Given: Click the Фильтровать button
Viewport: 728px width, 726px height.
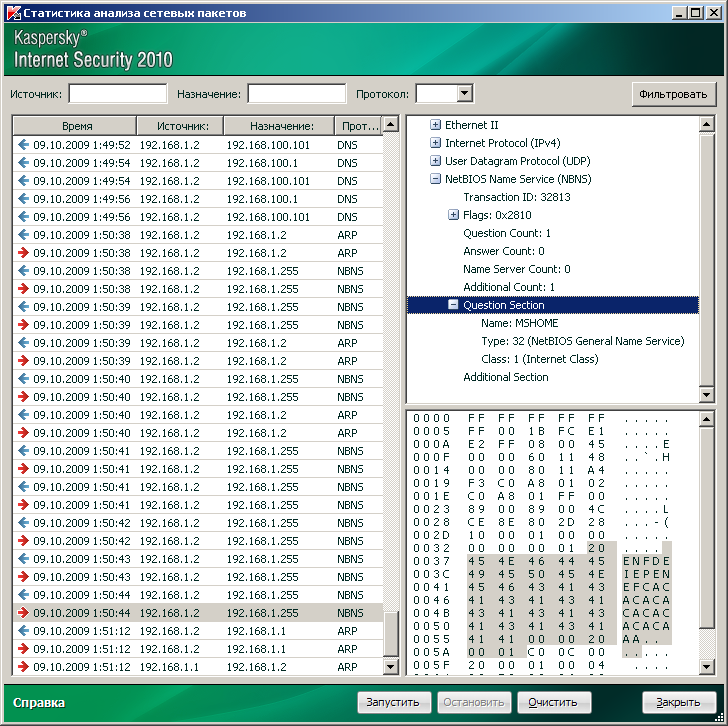Looking at the screenshot, I should pyautogui.click(x=673, y=94).
